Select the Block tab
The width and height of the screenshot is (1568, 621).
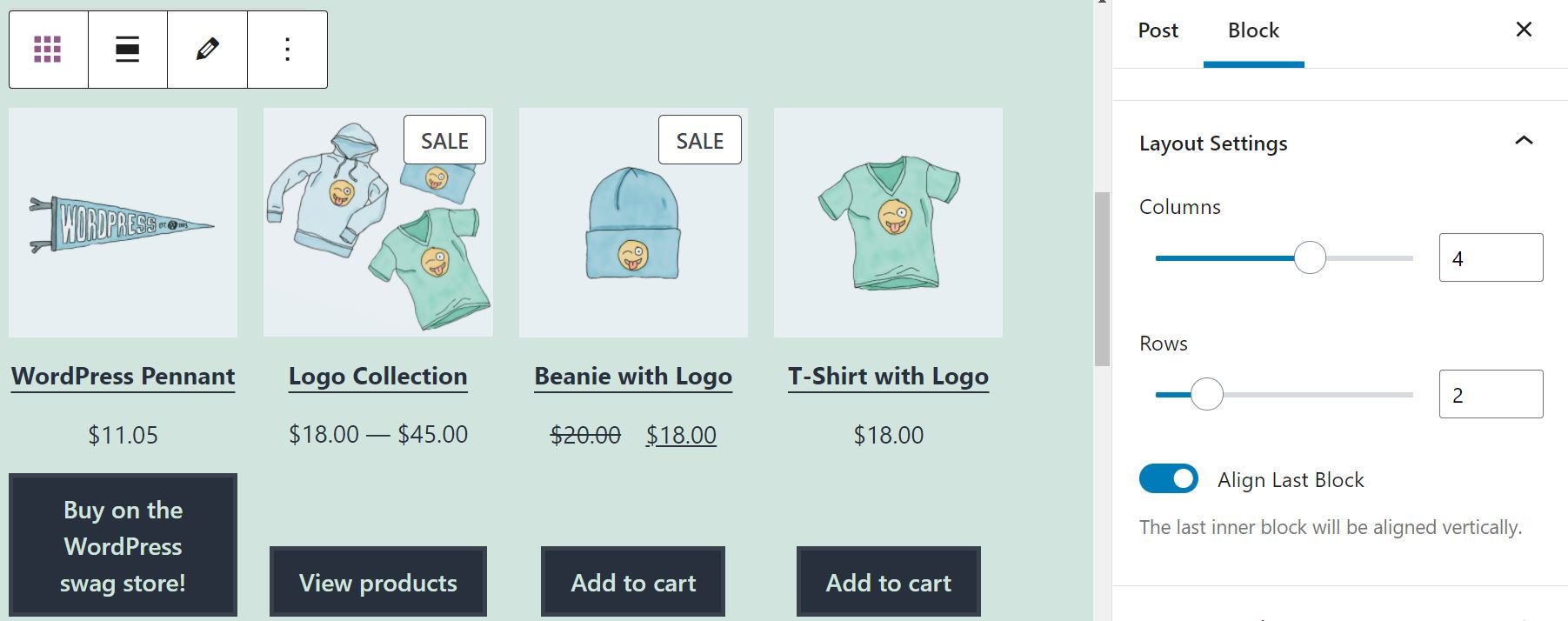[1253, 30]
